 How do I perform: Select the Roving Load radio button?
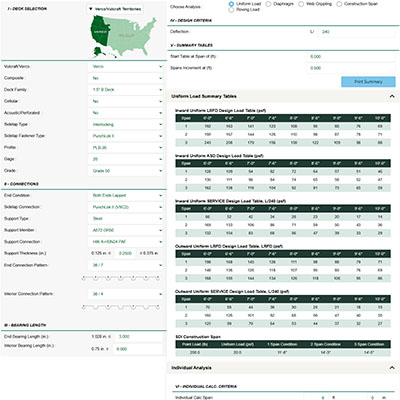click(x=231, y=10)
